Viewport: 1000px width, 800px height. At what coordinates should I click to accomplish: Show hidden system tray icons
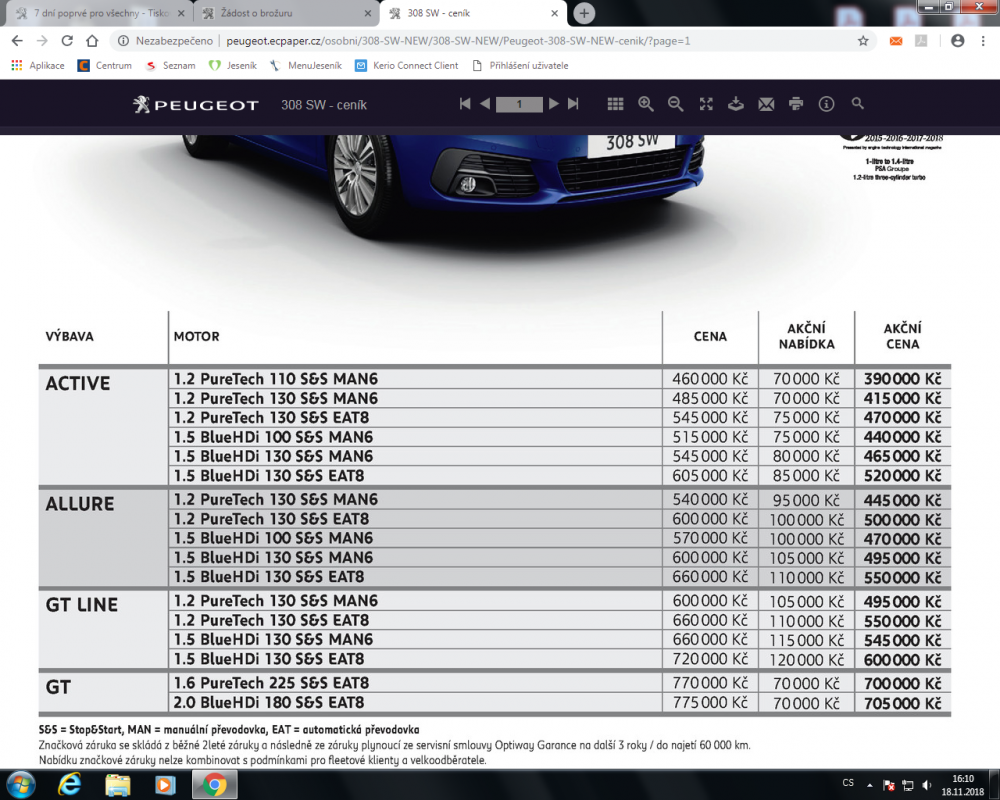869,785
